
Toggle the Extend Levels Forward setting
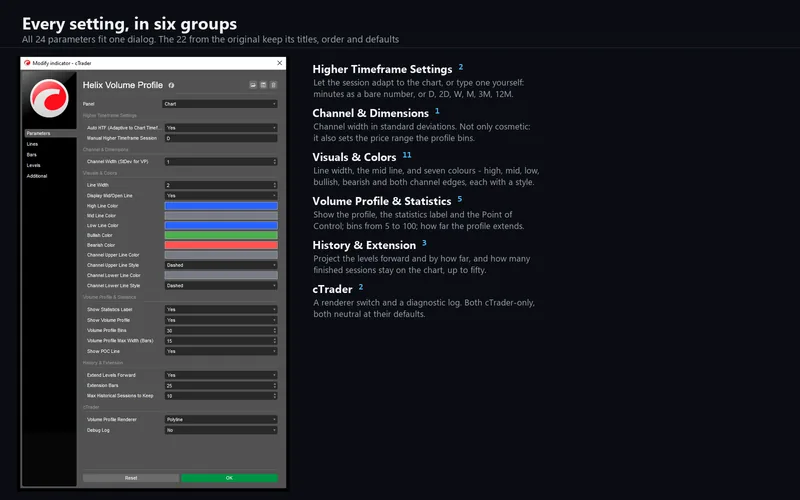(x=221, y=375)
